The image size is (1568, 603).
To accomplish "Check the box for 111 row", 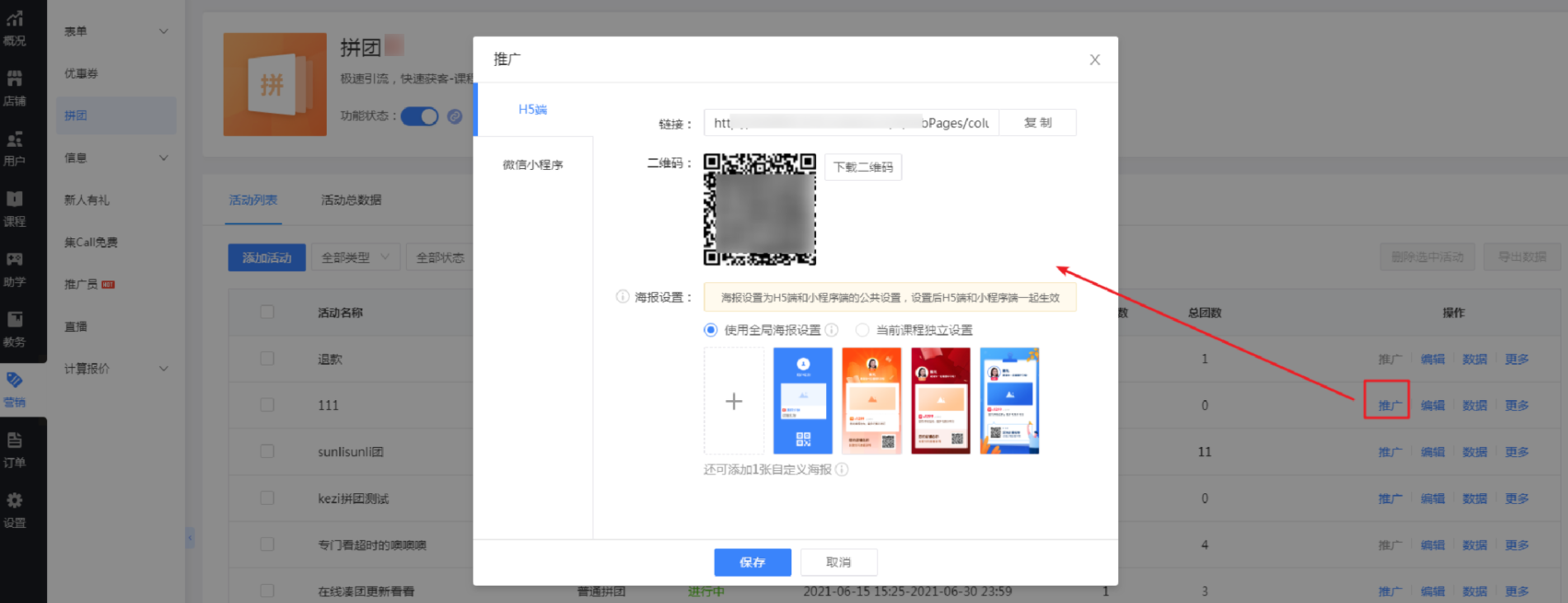I will (267, 405).
